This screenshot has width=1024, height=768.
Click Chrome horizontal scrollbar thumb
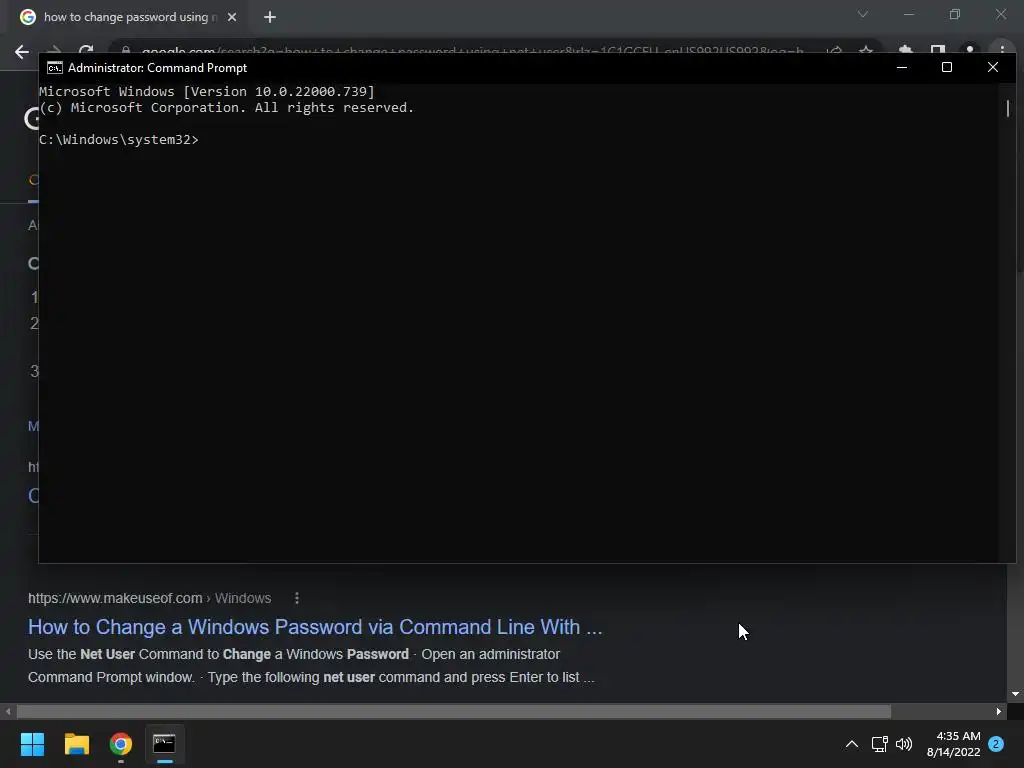[454, 711]
